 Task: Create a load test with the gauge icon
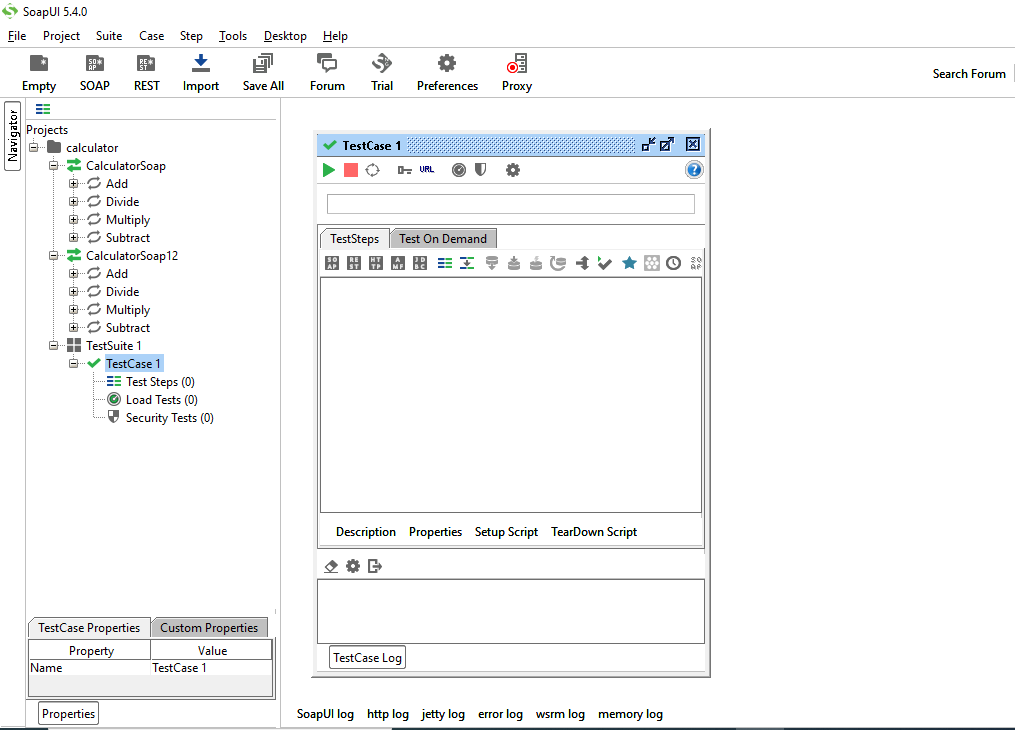click(x=458, y=170)
